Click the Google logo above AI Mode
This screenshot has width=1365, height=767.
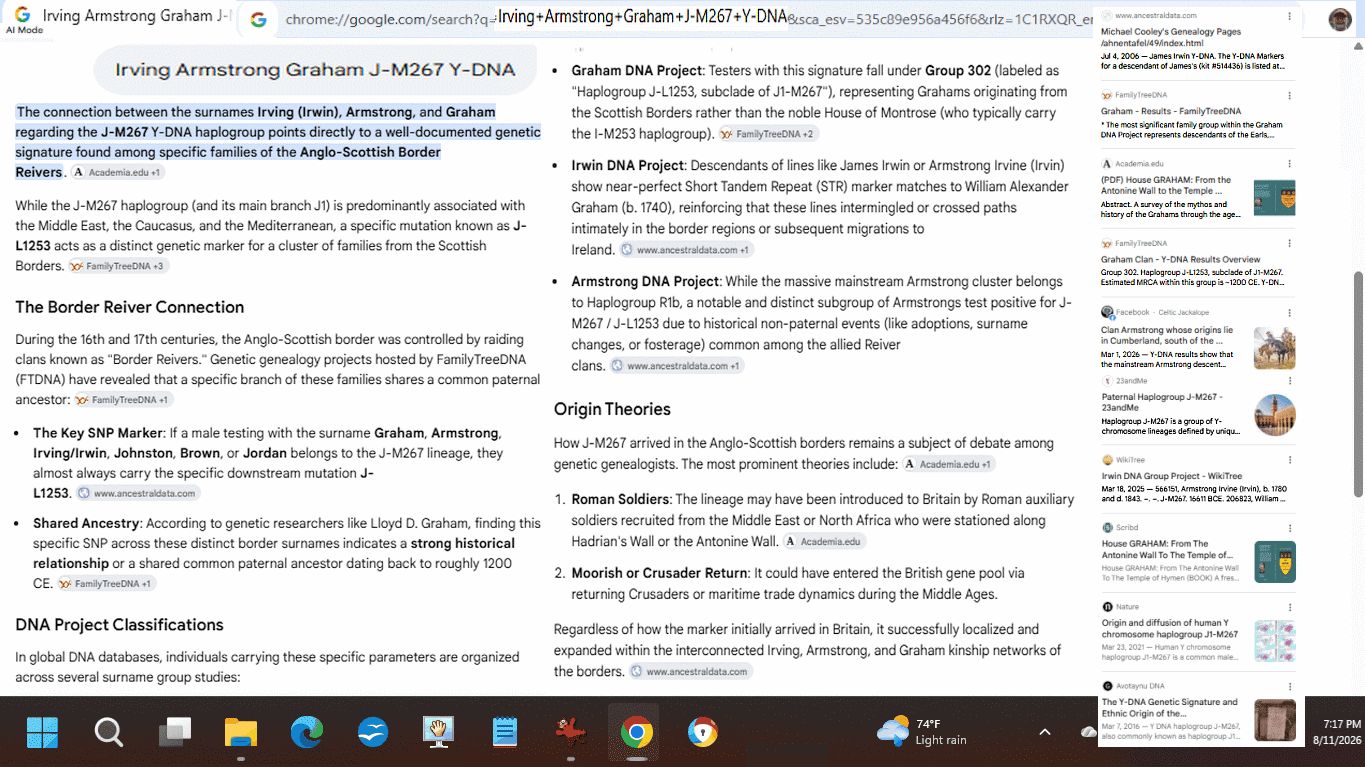[22, 15]
